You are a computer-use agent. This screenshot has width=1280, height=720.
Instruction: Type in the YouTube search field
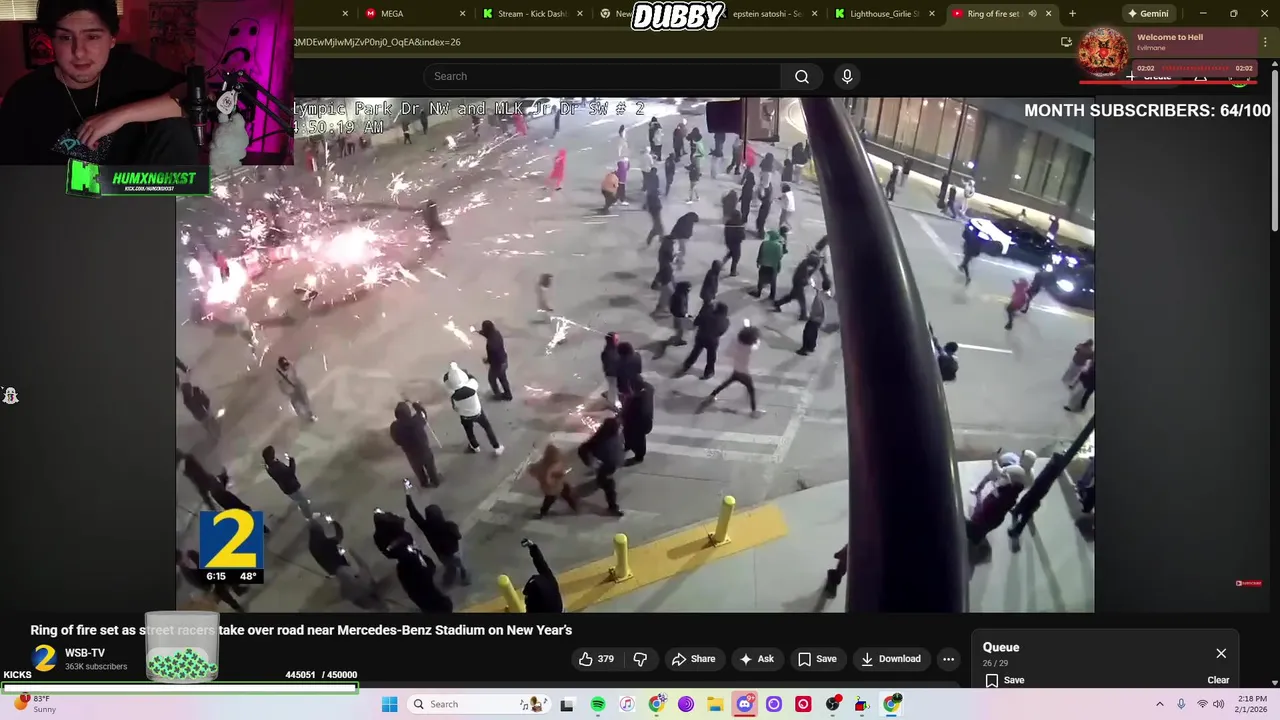[602, 76]
